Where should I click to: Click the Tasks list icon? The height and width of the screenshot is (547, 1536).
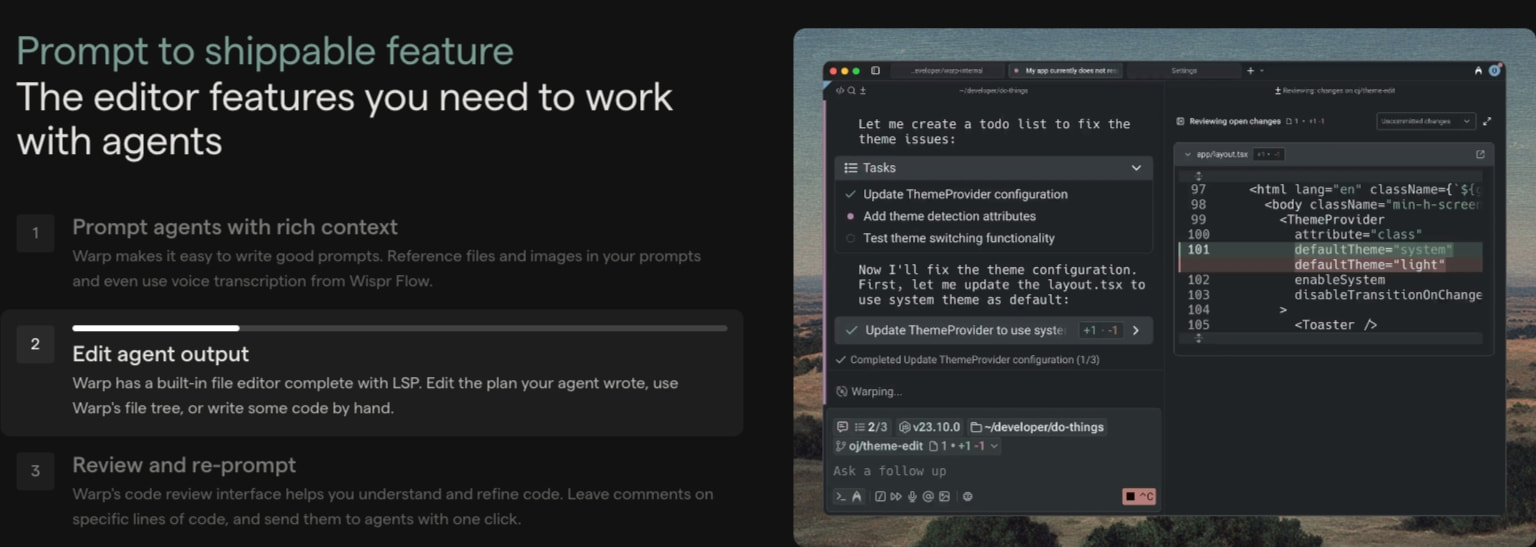[x=851, y=168]
